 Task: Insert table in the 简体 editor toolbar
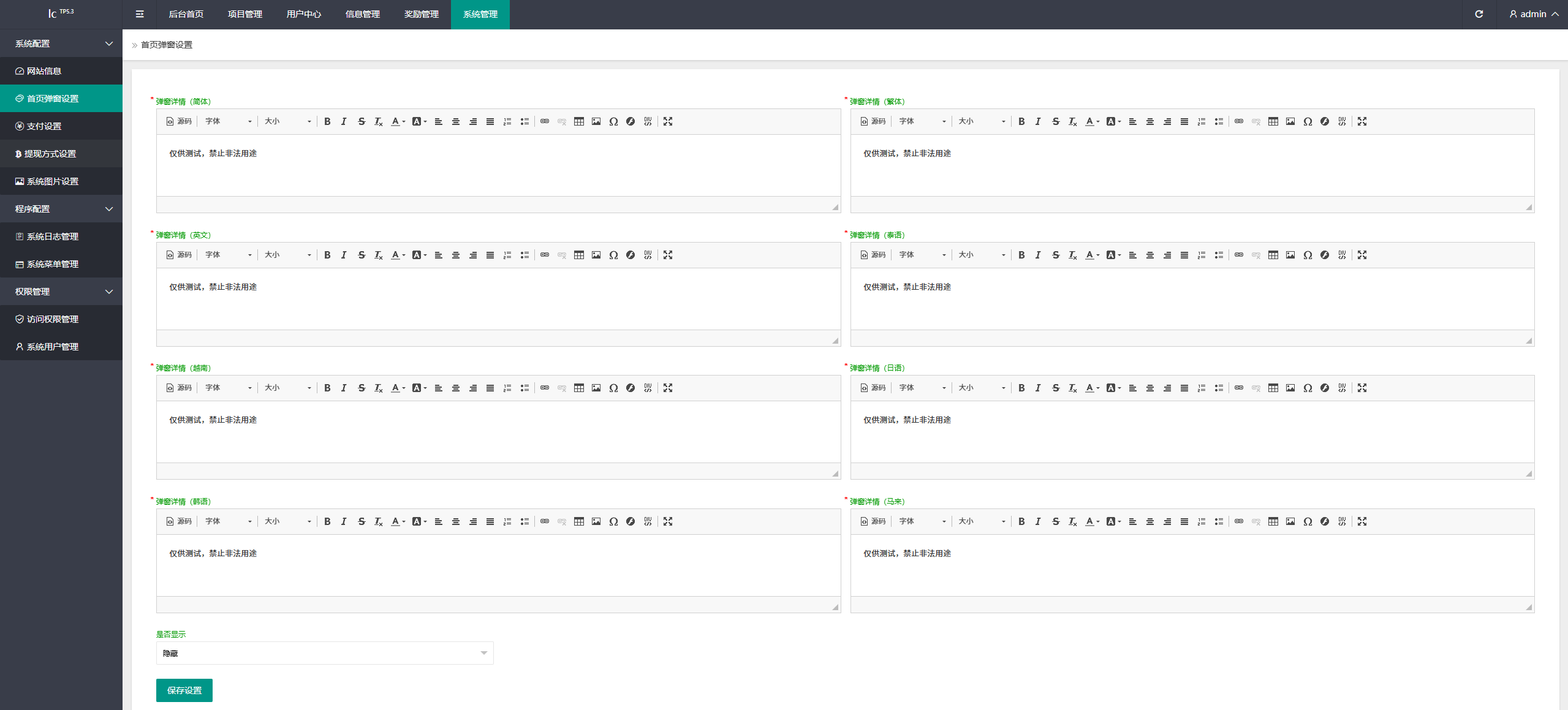(x=579, y=121)
